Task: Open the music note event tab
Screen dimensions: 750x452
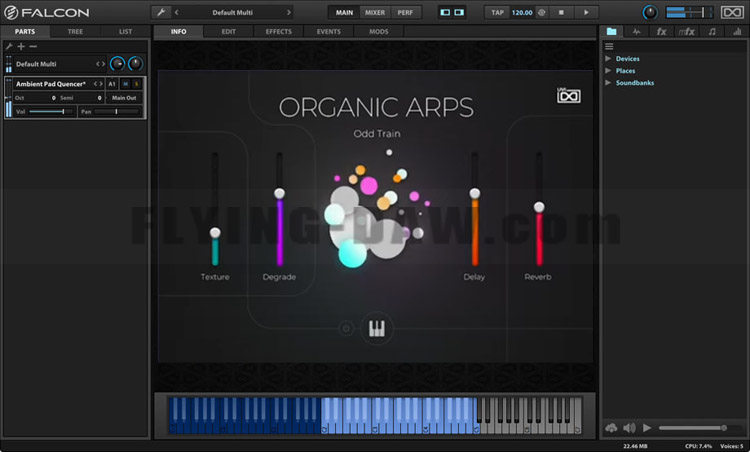Action: [x=712, y=32]
